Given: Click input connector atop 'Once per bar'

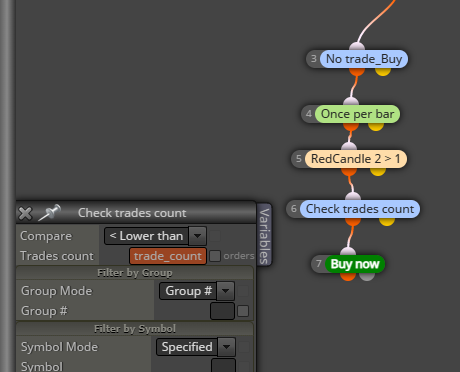Looking at the screenshot, I should [x=351, y=101].
